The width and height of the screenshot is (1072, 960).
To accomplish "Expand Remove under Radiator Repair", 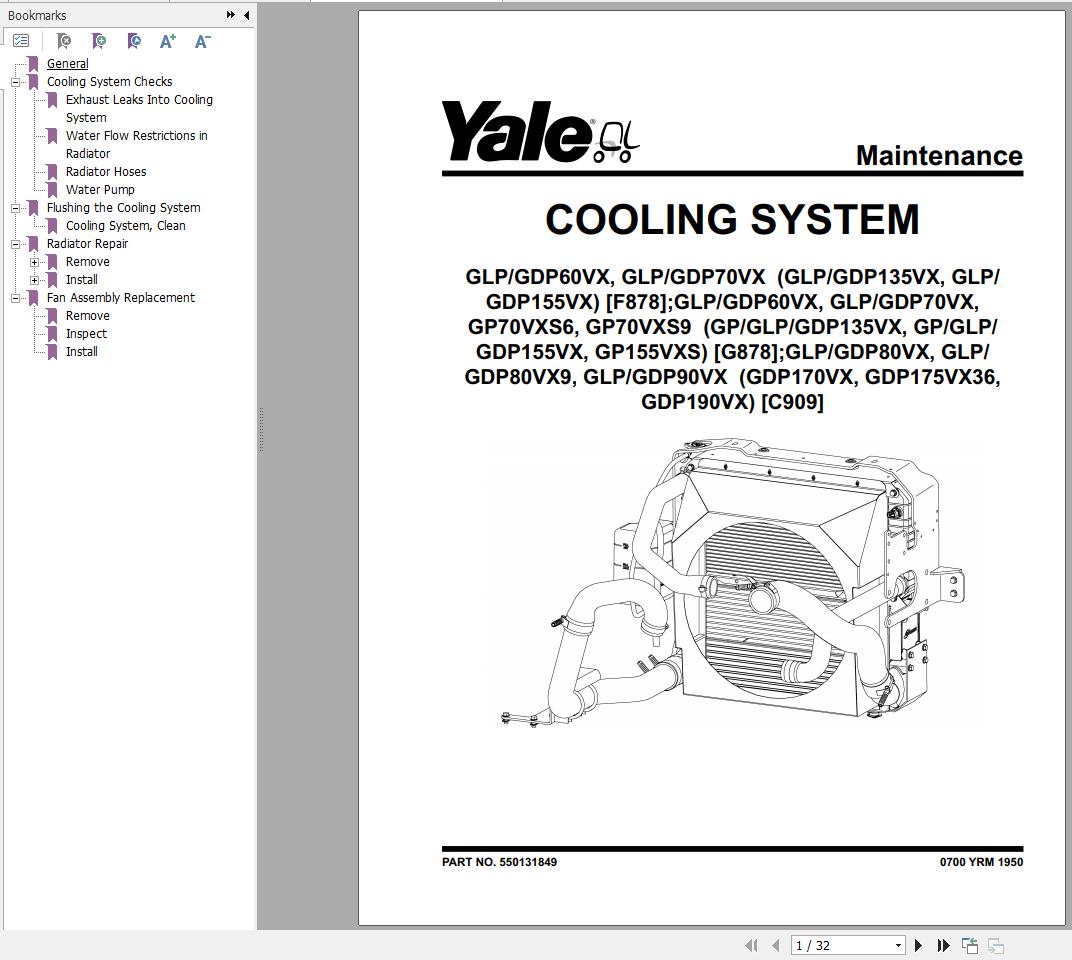I will (34, 262).
